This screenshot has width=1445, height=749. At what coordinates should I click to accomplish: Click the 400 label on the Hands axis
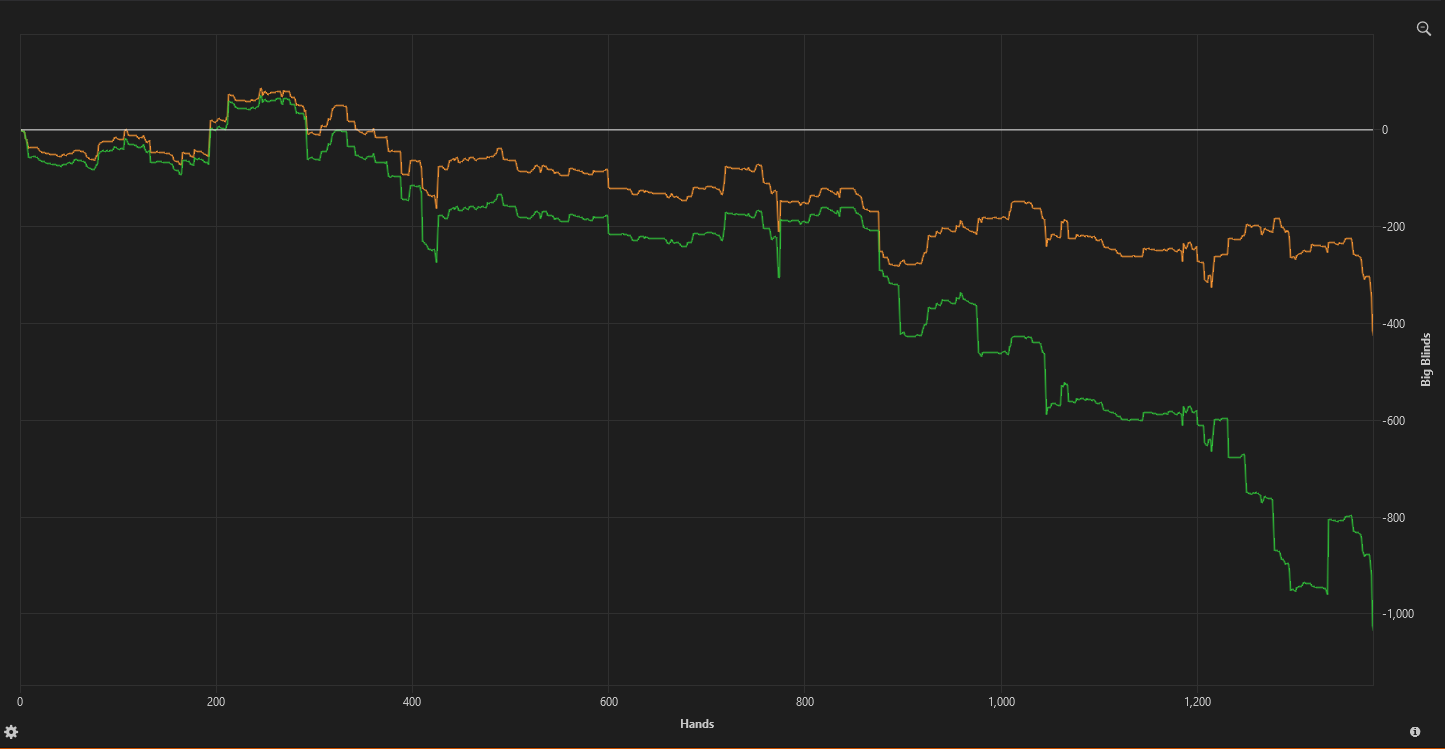click(x=412, y=702)
